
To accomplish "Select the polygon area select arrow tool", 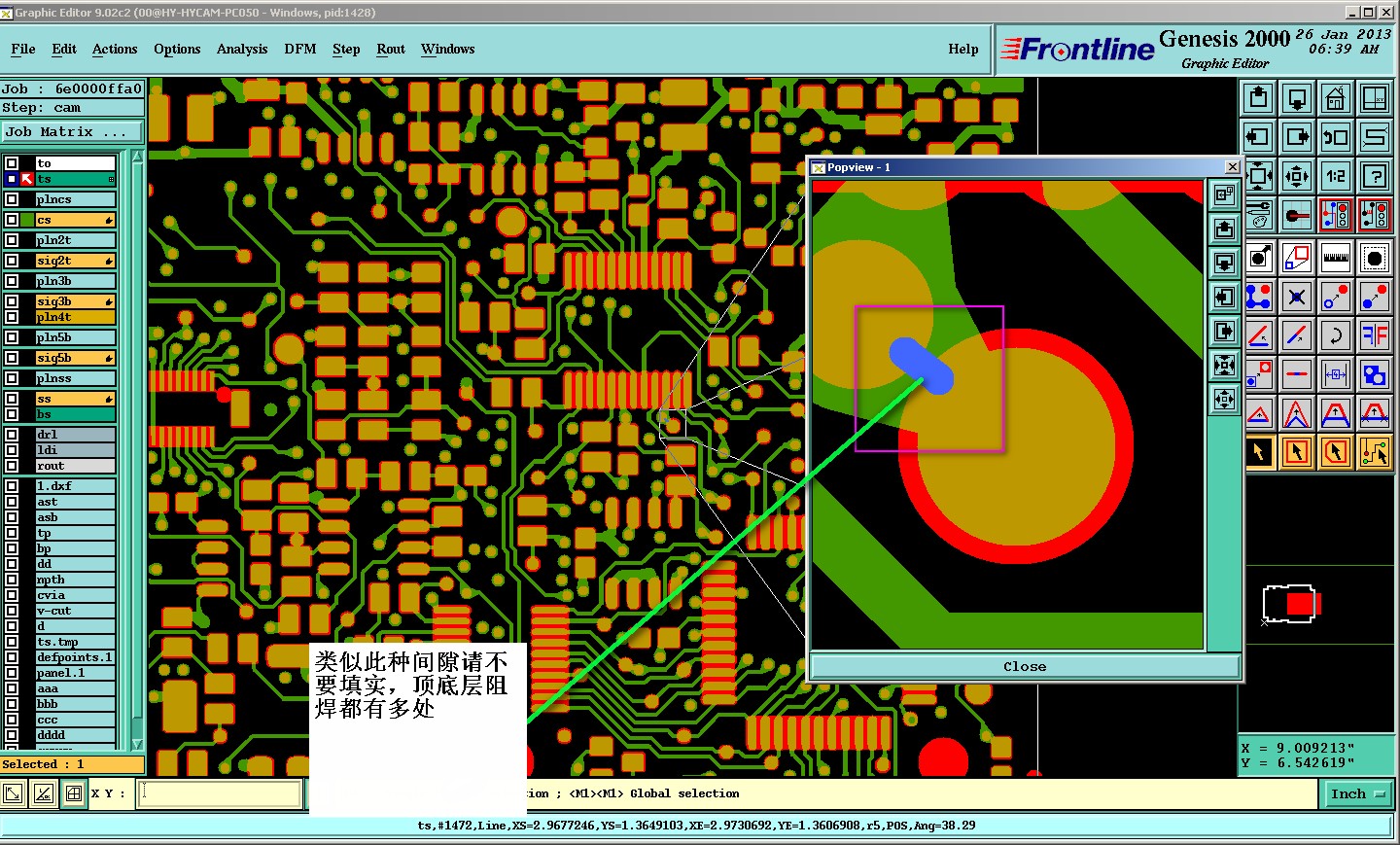I will tap(1336, 452).
